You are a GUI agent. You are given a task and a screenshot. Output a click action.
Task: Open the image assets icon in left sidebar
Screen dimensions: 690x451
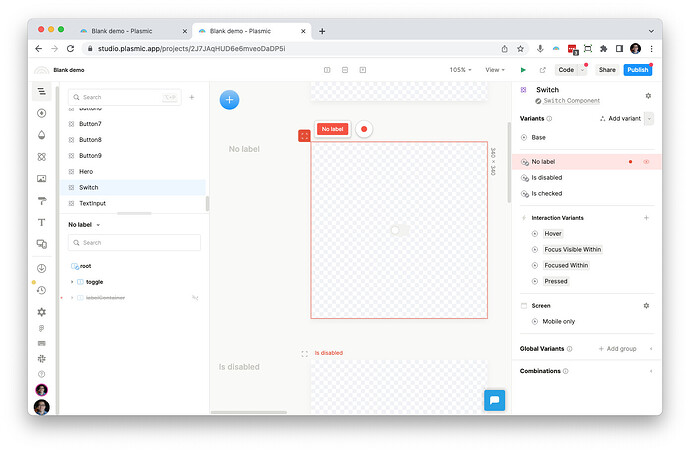[41, 179]
